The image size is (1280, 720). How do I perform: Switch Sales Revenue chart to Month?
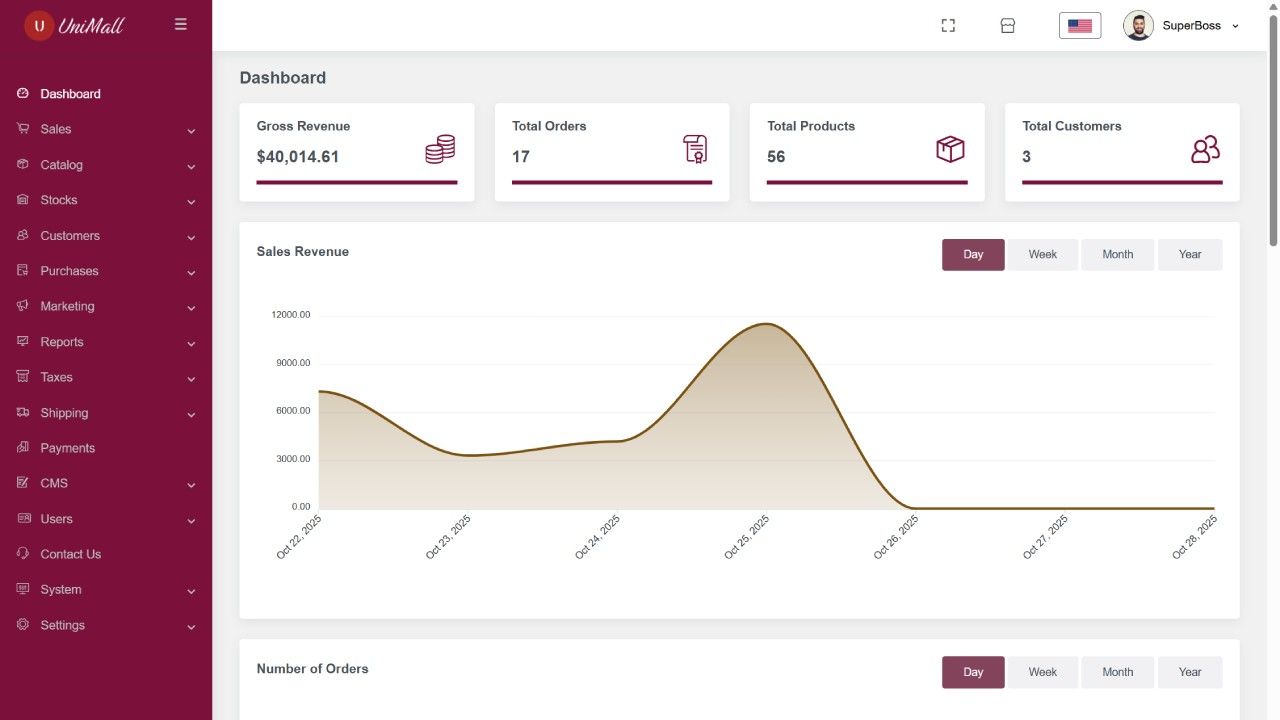pyautogui.click(x=1117, y=254)
